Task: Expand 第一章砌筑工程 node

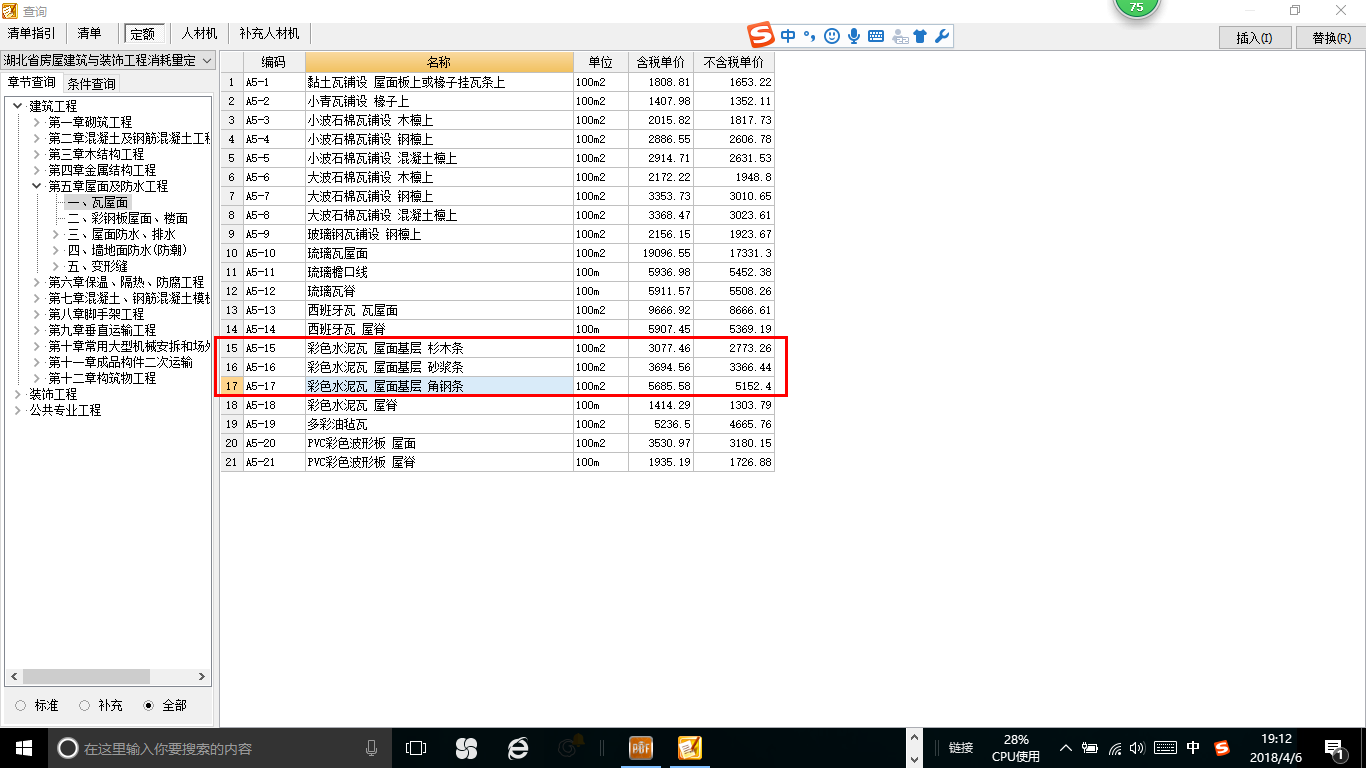Action: (x=37, y=122)
